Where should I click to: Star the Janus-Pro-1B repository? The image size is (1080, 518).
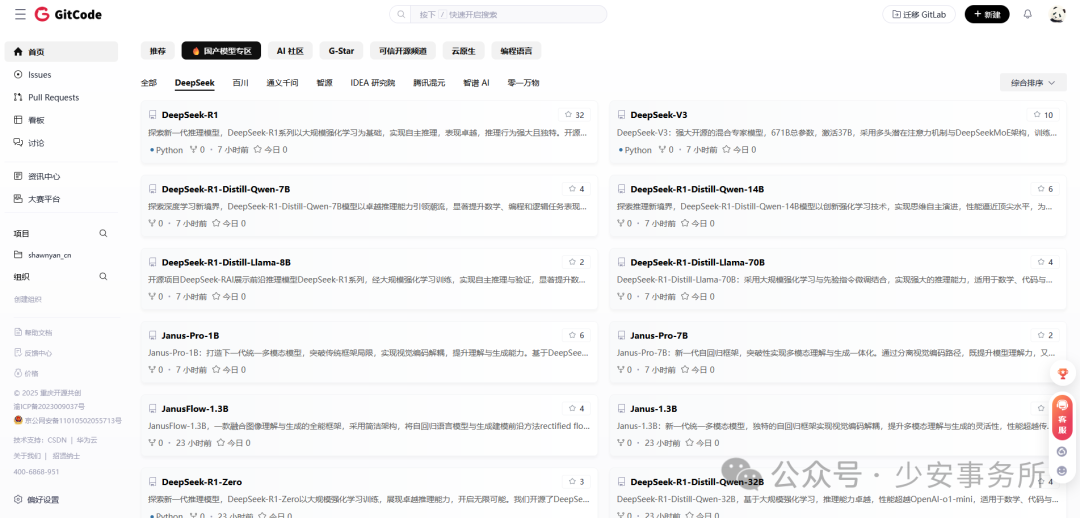[577, 335]
